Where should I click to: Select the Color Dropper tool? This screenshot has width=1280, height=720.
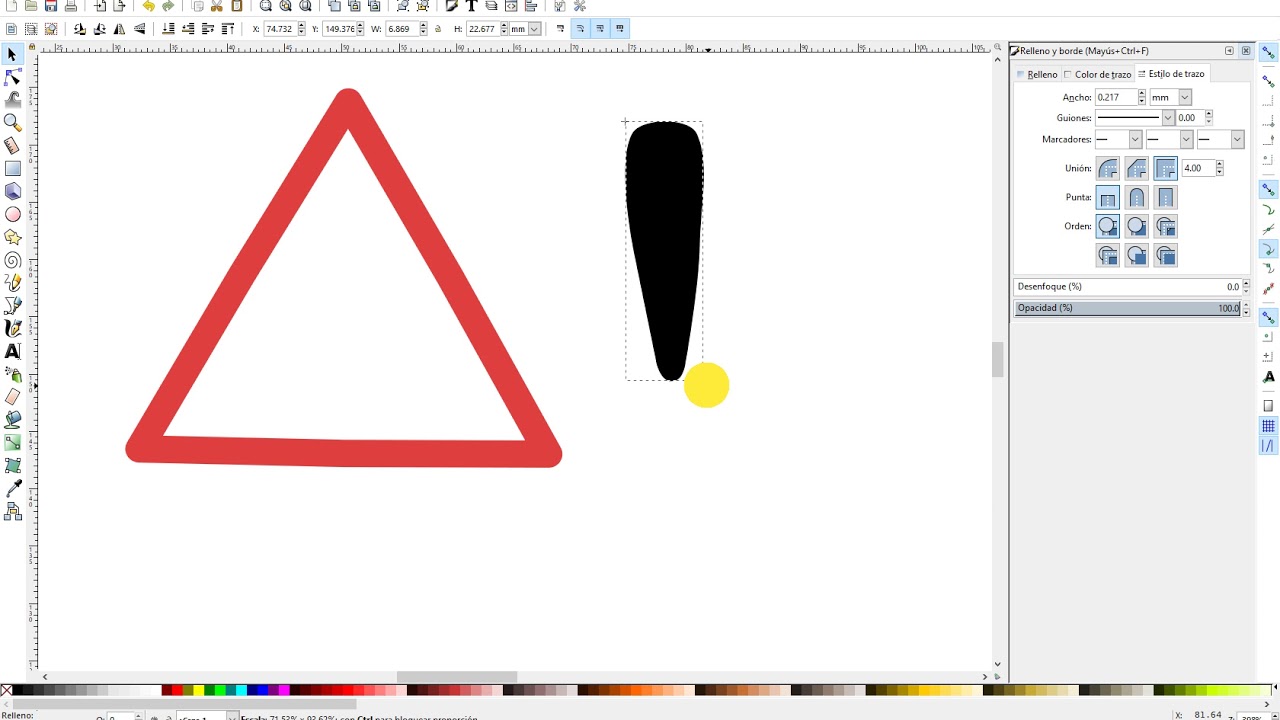click(x=12, y=488)
